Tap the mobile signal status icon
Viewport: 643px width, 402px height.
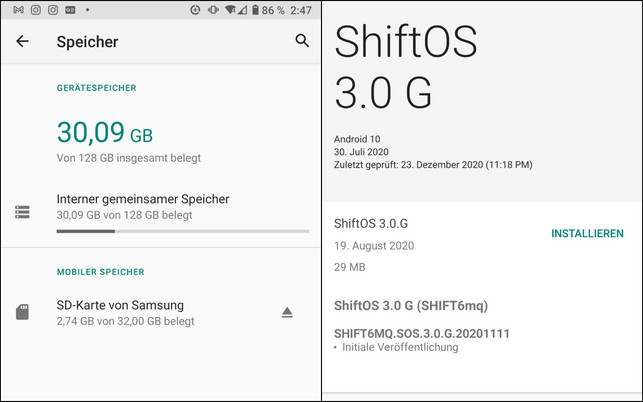coord(242,10)
